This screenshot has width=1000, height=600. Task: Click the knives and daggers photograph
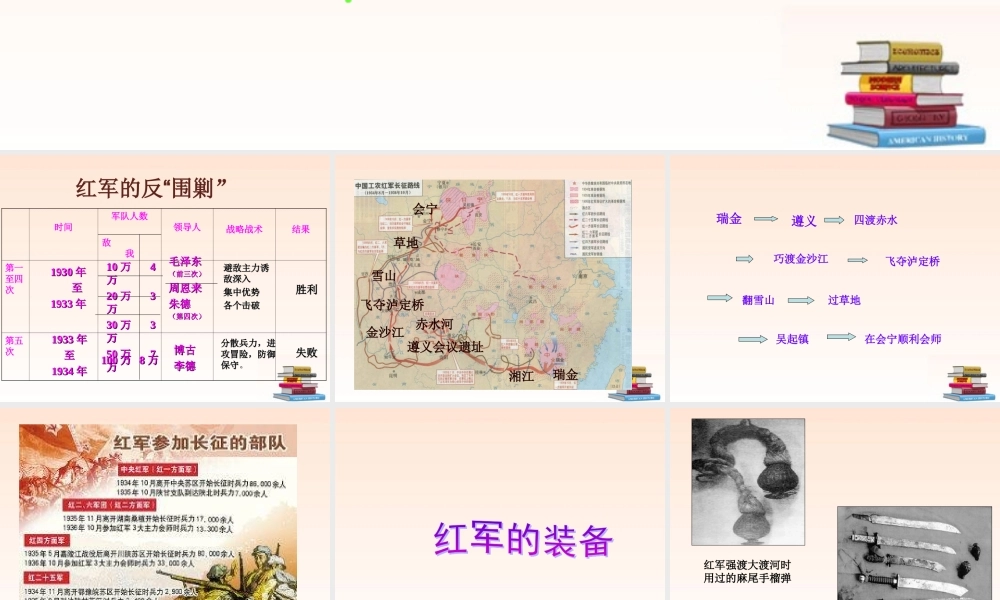point(915,553)
